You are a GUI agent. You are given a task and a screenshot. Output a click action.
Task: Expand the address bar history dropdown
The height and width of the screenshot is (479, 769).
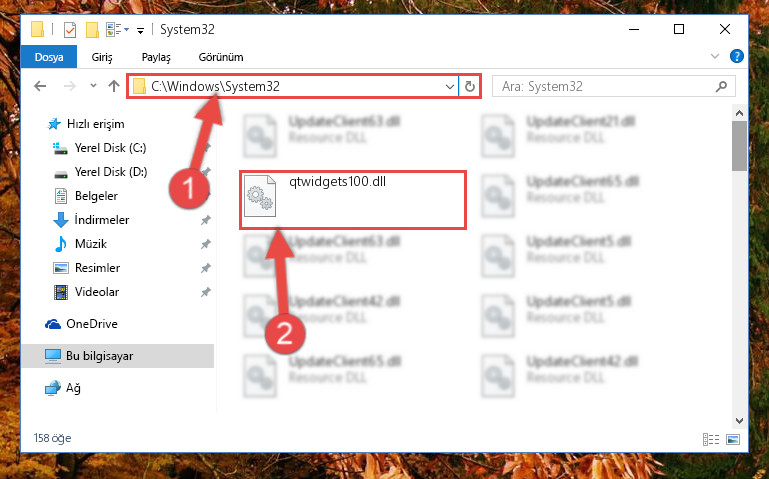click(449, 87)
